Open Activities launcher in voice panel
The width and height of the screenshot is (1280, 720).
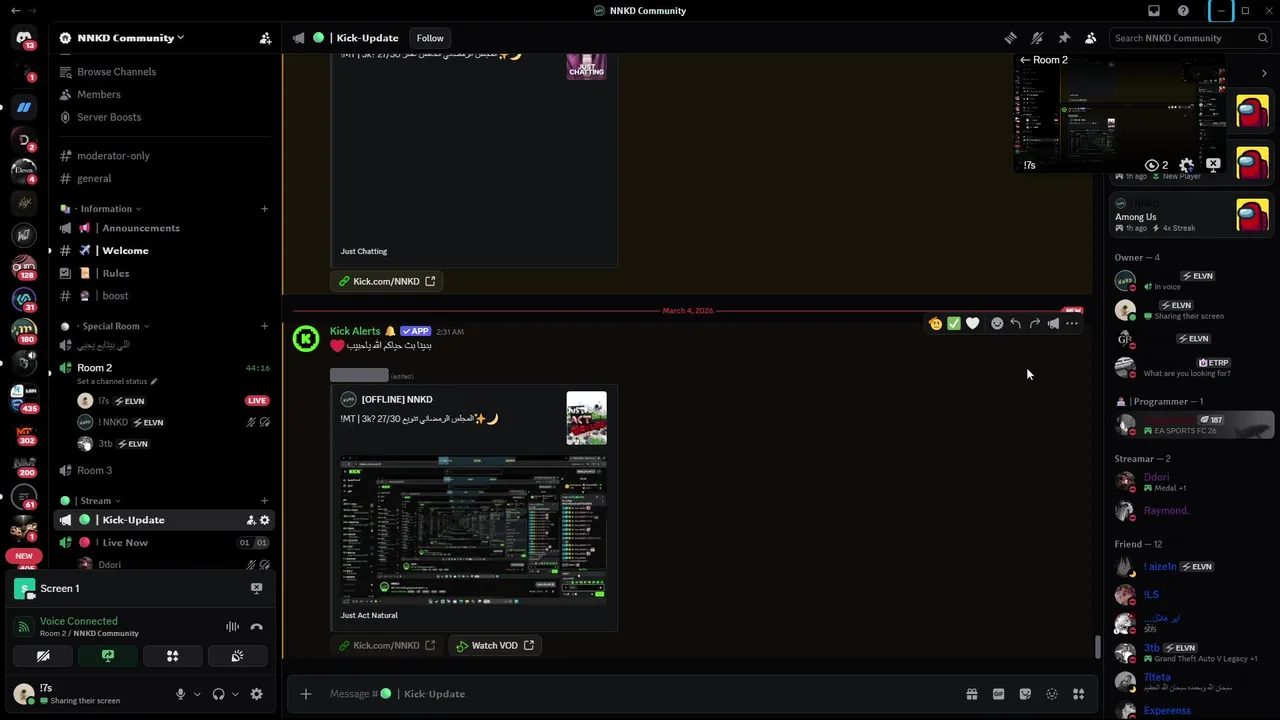(x=172, y=656)
